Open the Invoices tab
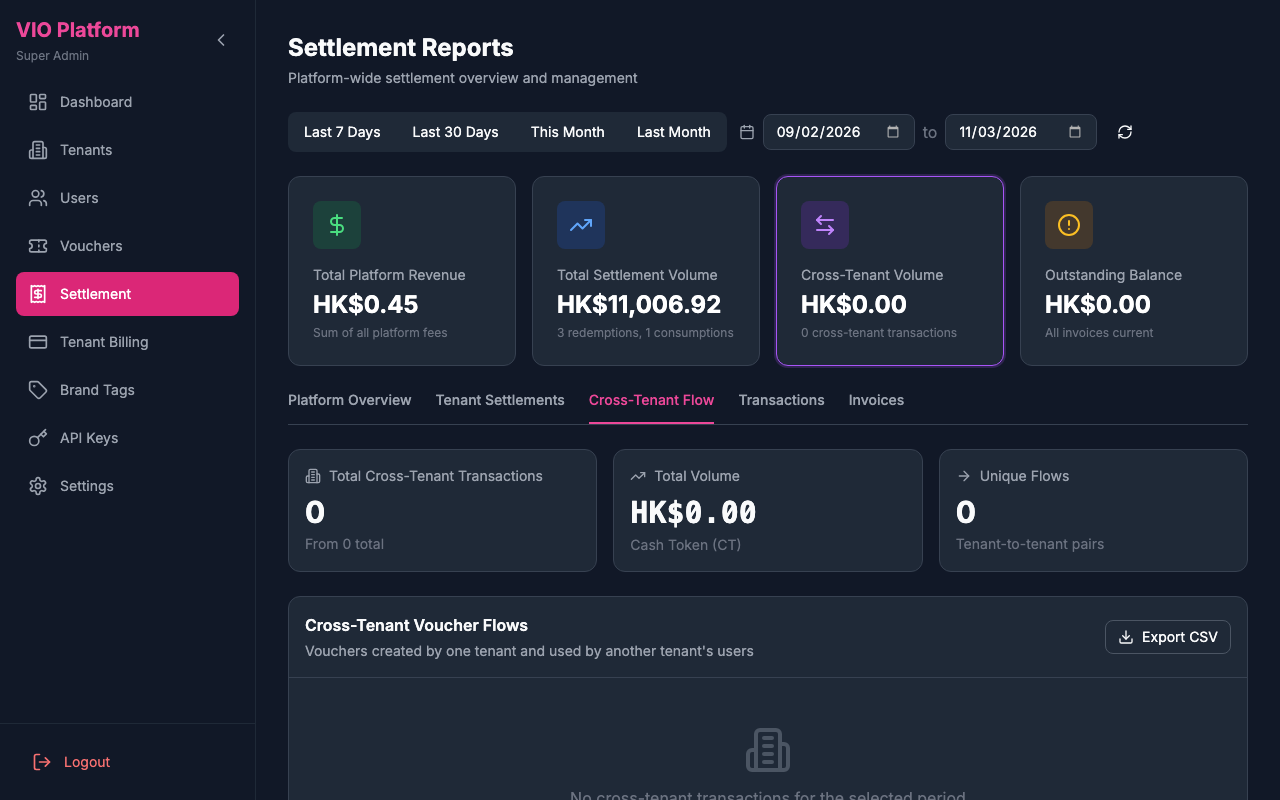 pos(876,400)
